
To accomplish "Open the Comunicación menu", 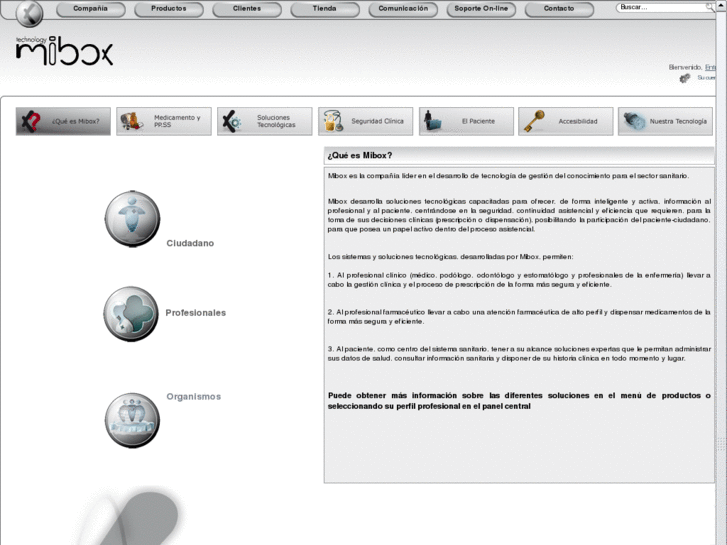I will (x=403, y=9).
